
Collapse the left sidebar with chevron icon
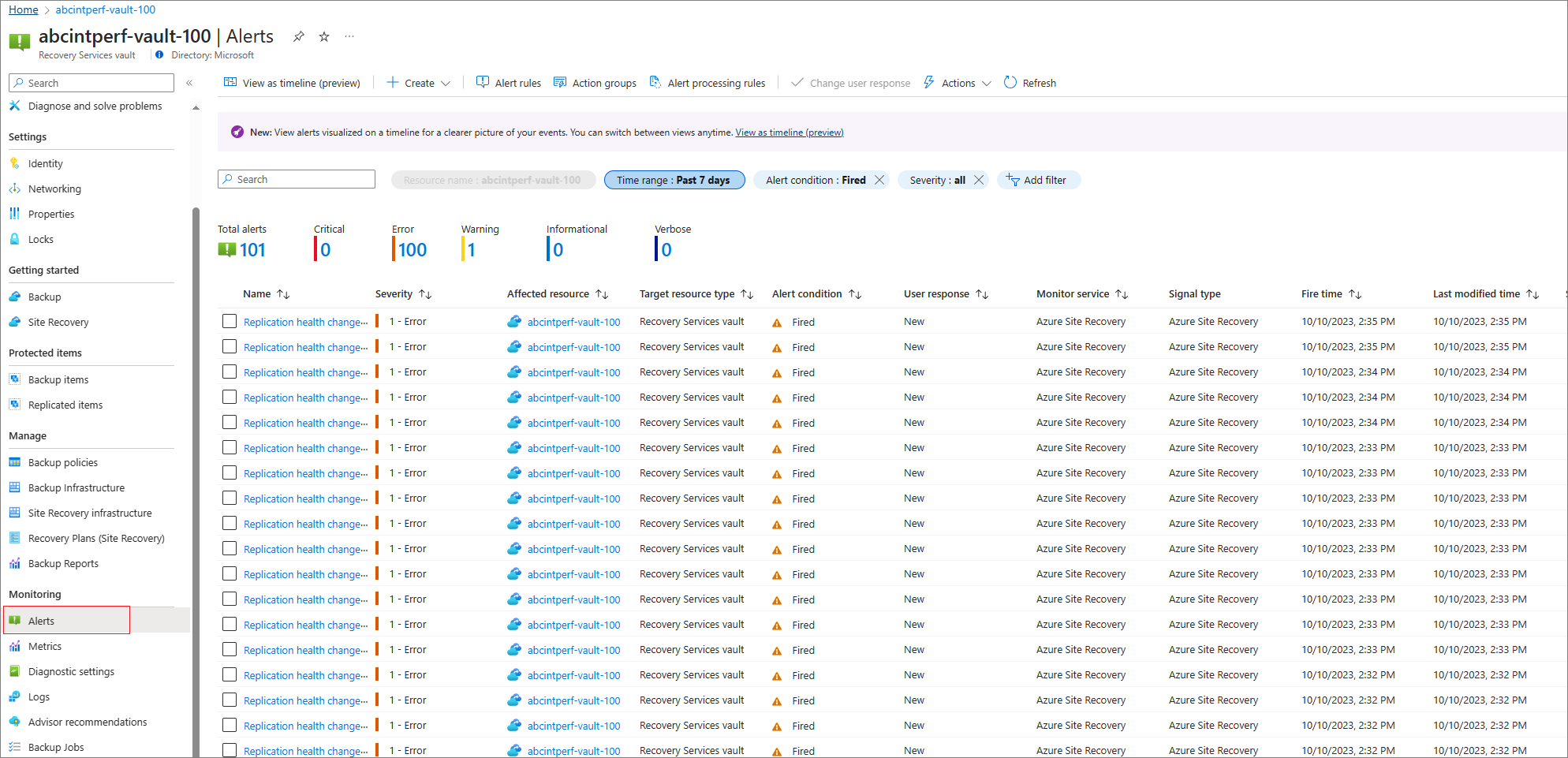click(189, 83)
